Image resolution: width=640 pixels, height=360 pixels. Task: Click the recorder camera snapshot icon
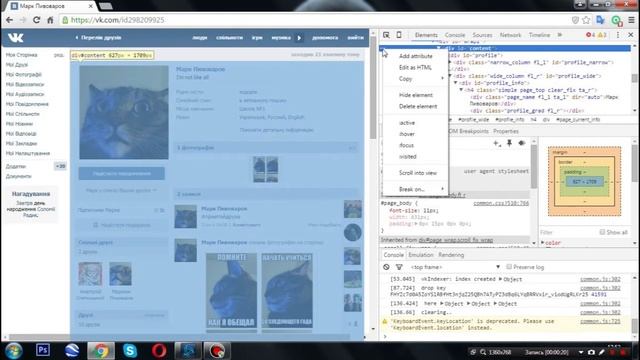click(x=591, y=352)
